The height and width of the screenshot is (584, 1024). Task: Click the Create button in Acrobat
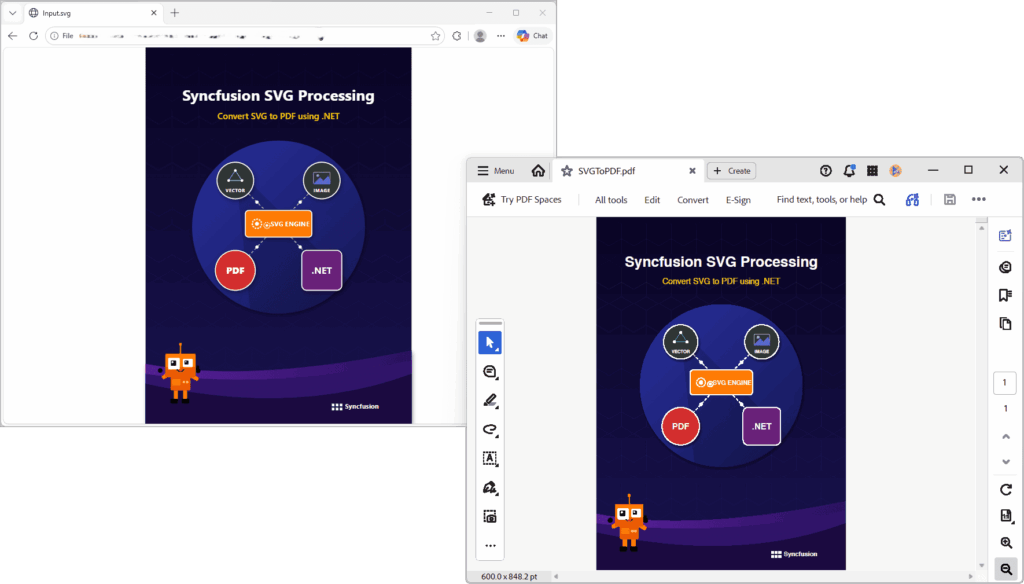tap(731, 170)
